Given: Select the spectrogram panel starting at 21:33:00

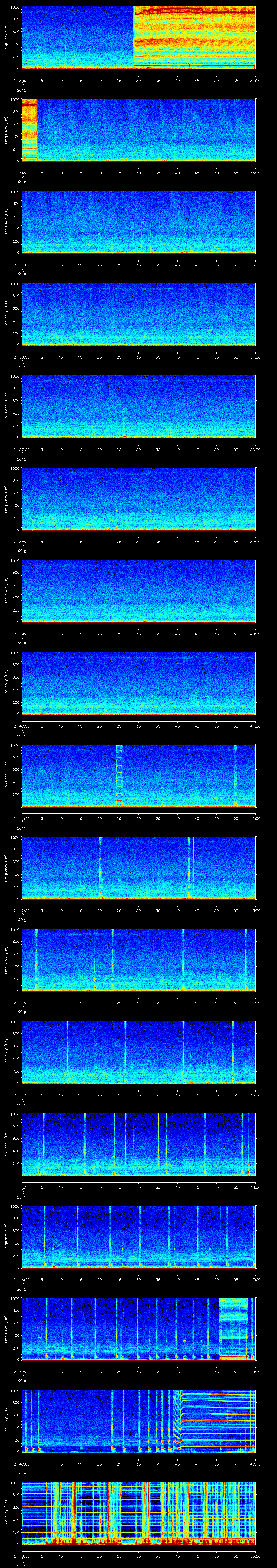Looking at the screenshot, I should (x=138, y=38).
